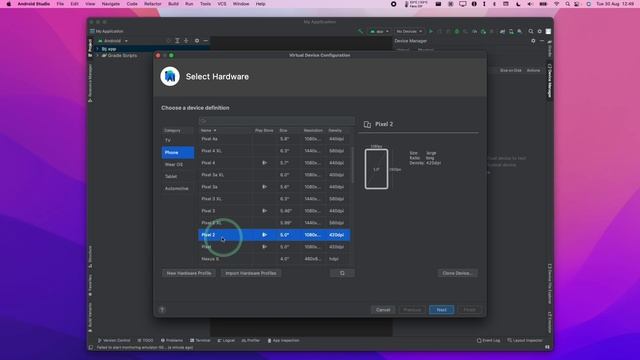640x360 pixels.
Task: Select the Tablet category
Action: 178,176
